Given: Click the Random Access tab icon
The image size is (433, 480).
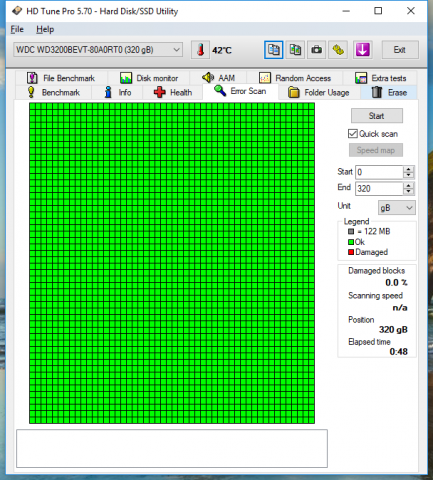Looking at the screenshot, I should click(x=265, y=78).
